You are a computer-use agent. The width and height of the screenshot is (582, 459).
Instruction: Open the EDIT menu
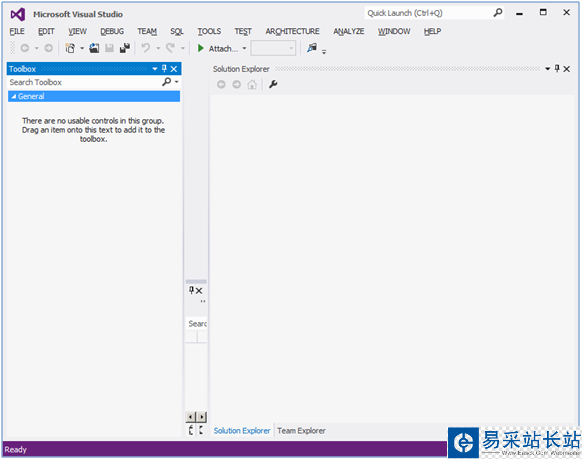[46, 32]
